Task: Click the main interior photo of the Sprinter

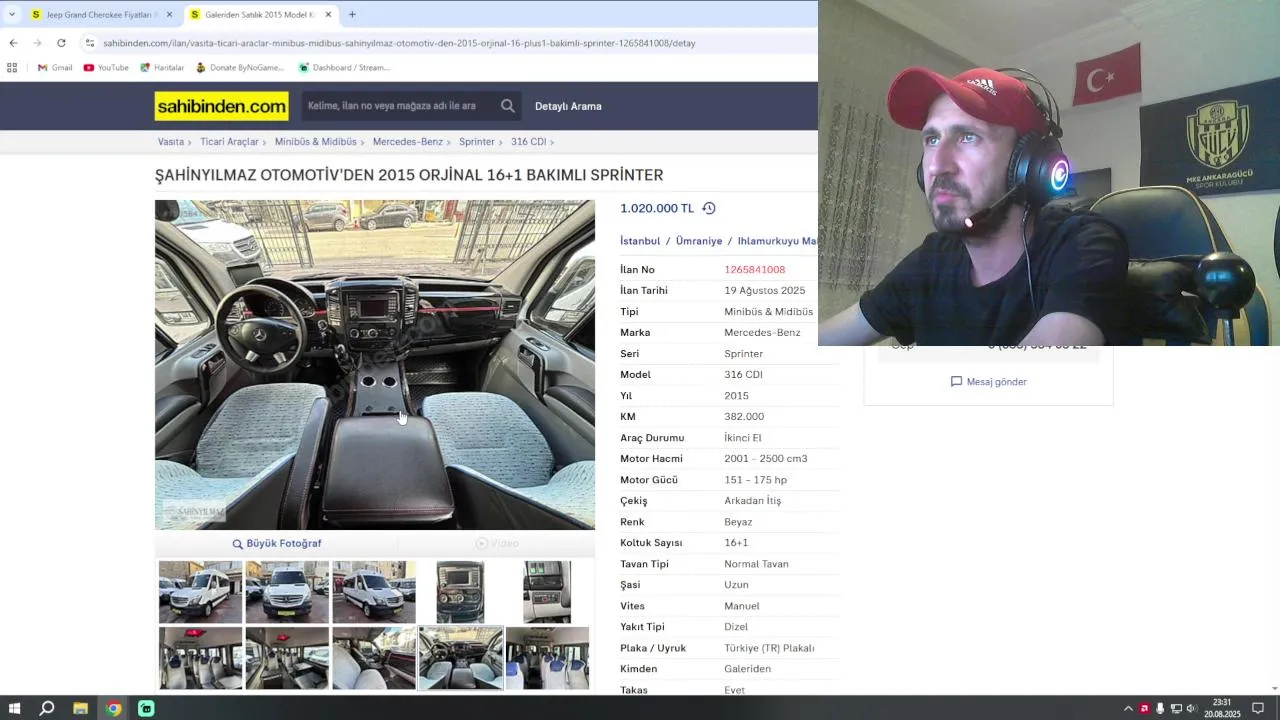Action: (x=375, y=365)
